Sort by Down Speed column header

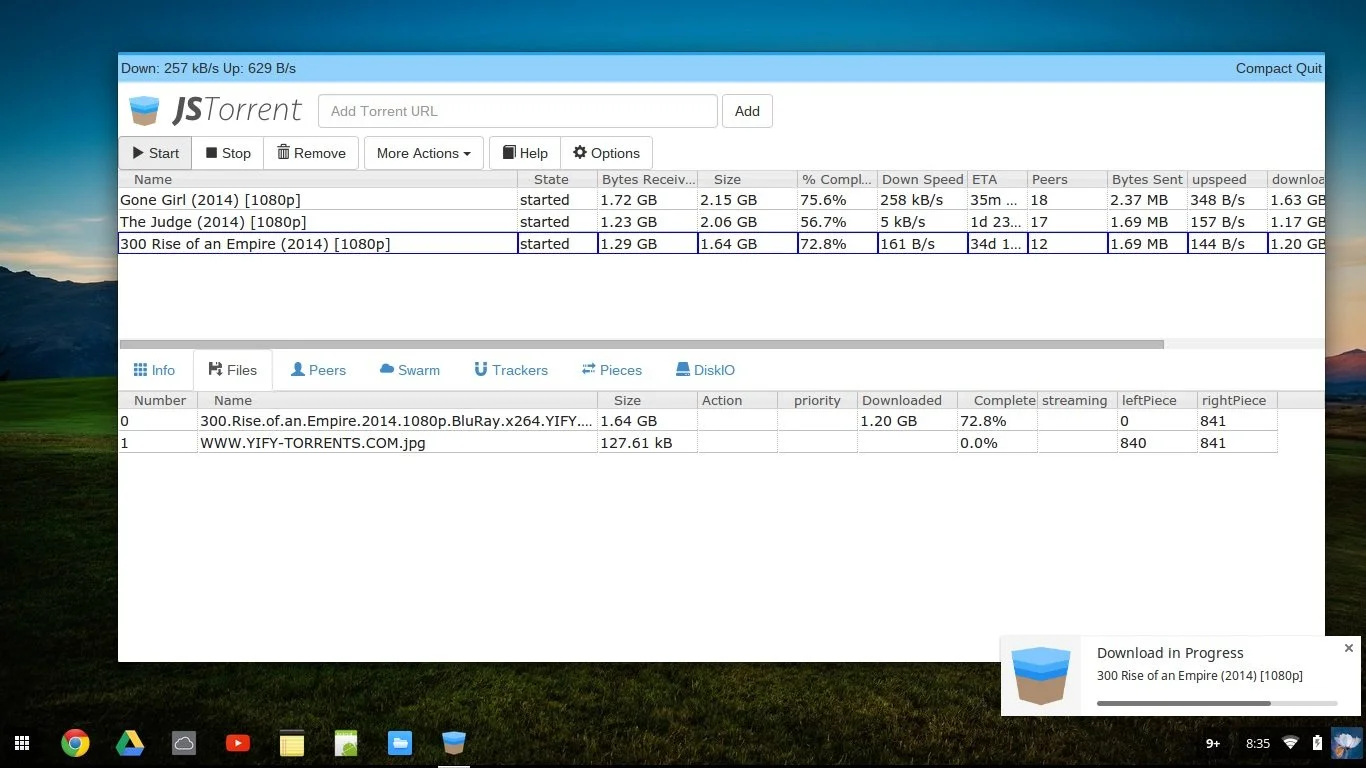[x=922, y=179]
